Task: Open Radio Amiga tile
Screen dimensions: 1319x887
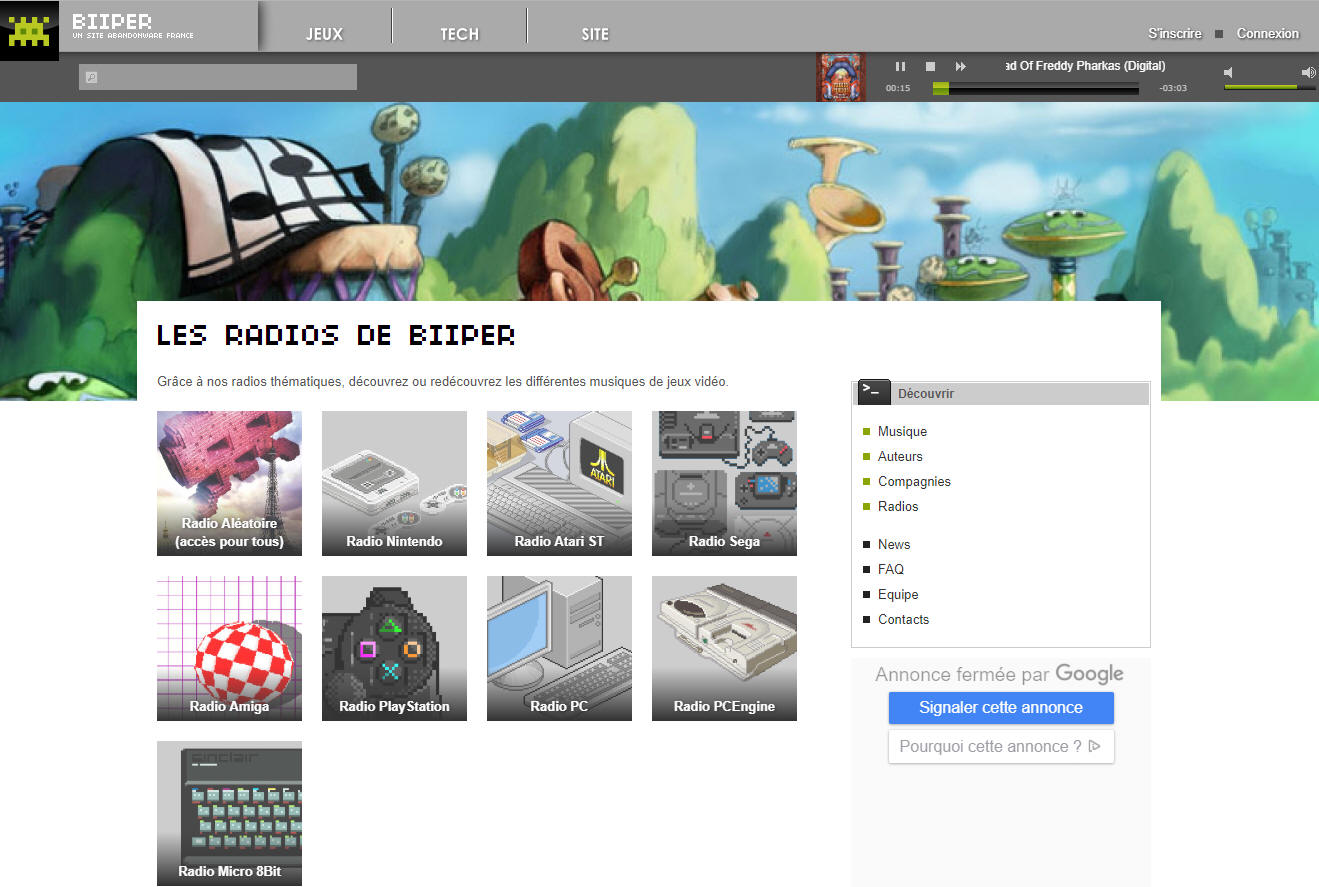Action: coord(229,648)
